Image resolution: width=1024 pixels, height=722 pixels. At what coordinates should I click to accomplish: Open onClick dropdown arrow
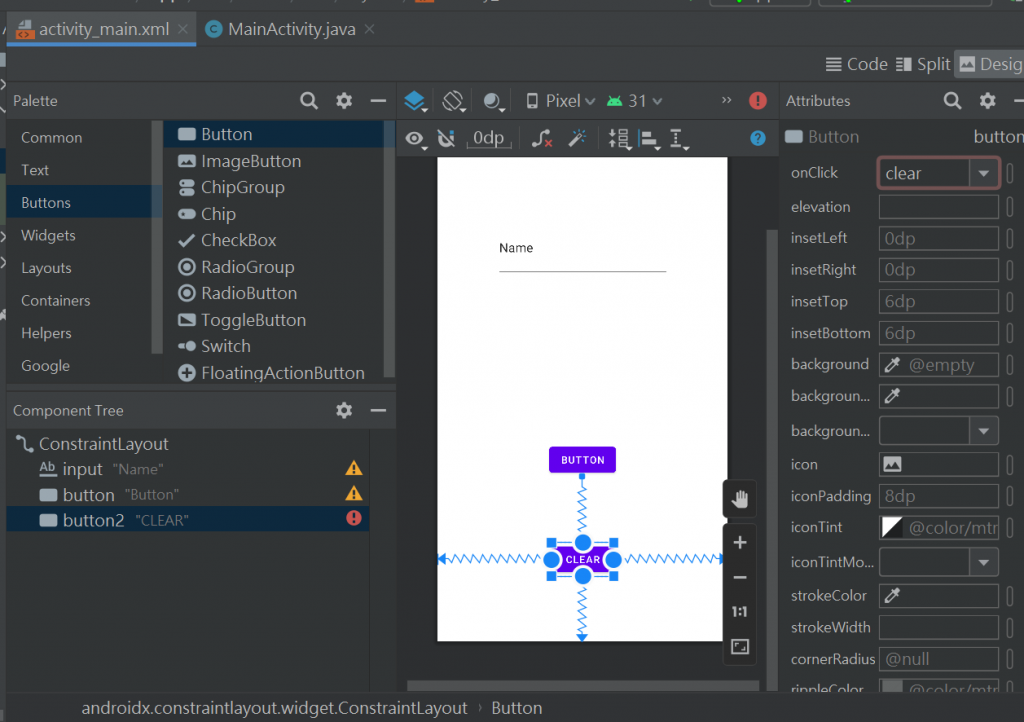(x=984, y=174)
